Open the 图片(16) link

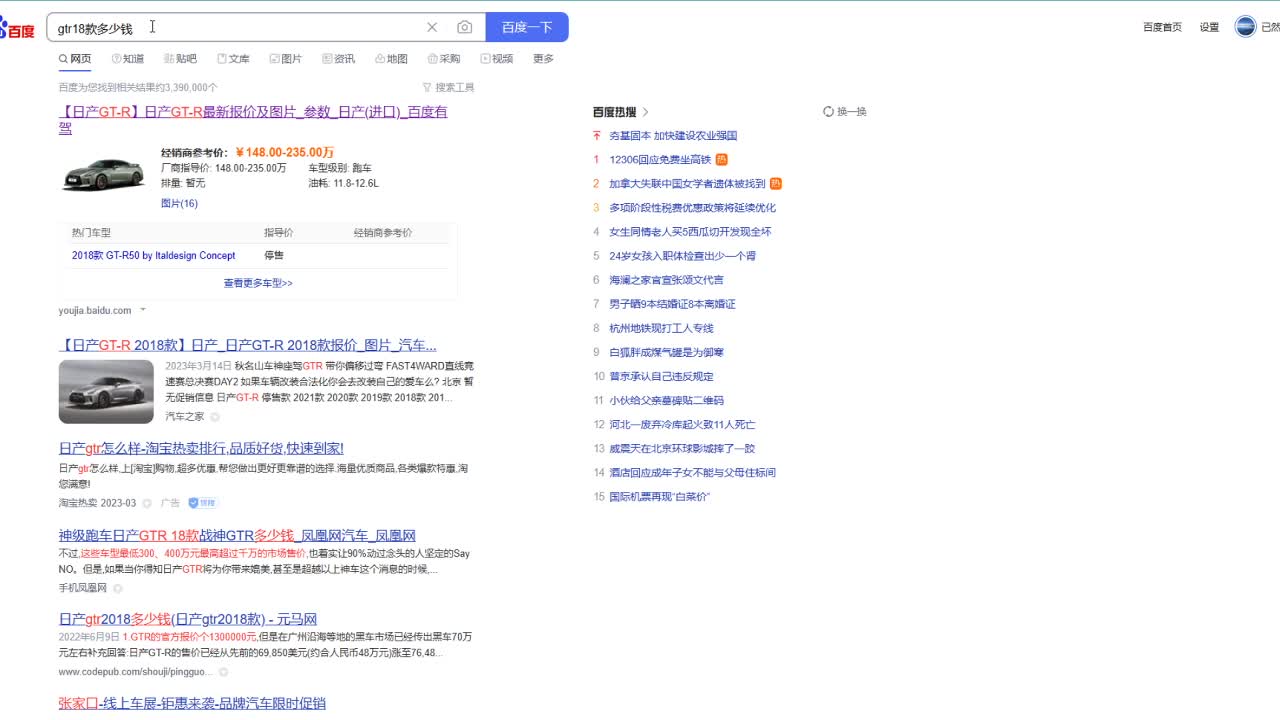(x=179, y=203)
